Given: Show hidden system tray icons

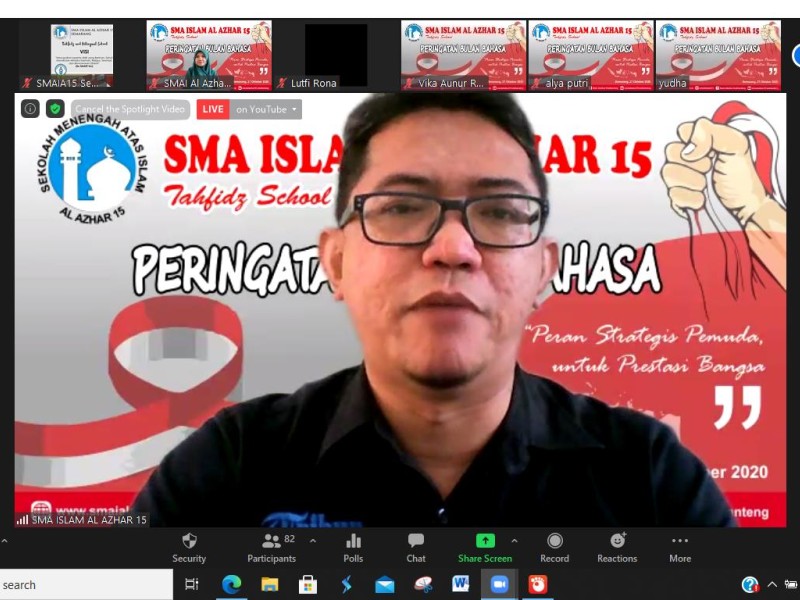Looking at the screenshot, I should [772, 585].
